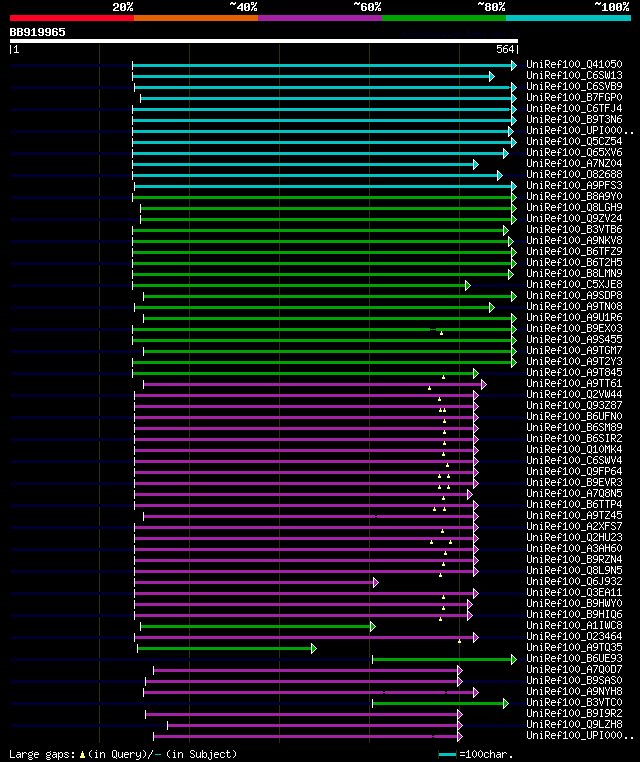Open UniRef100_A9PFS3 hit name
This screenshot has height=762, width=640.
tap(574, 186)
